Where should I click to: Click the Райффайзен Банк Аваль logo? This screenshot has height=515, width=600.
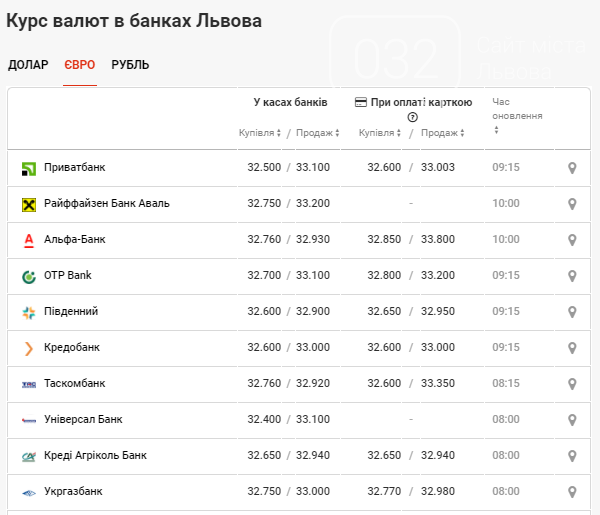29,204
